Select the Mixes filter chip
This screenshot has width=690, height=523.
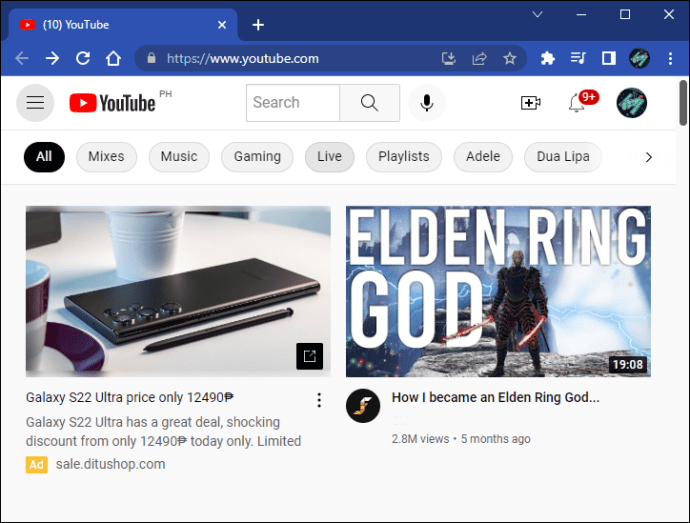[106, 157]
